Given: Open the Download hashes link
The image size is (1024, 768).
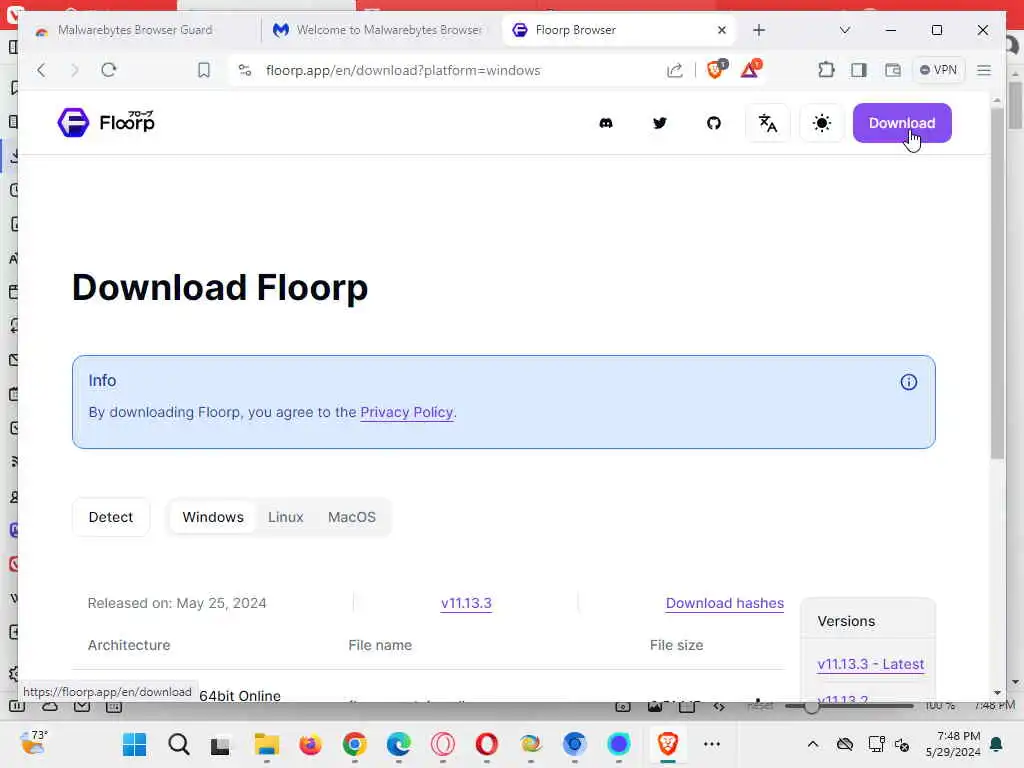Looking at the screenshot, I should pos(725,603).
